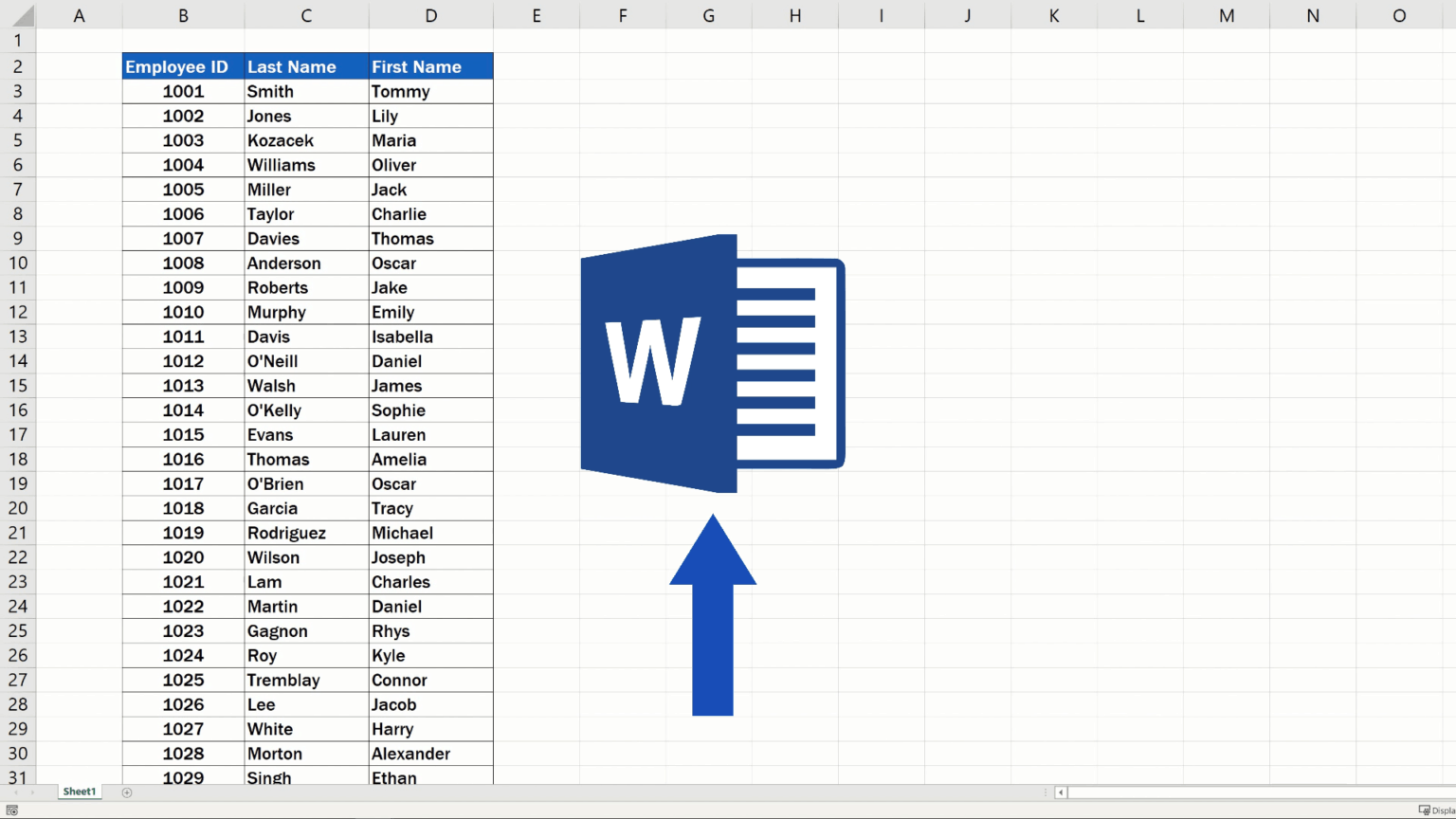Click the sheet navigation right arrow
This screenshot has height=819, width=1456.
click(33, 792)
